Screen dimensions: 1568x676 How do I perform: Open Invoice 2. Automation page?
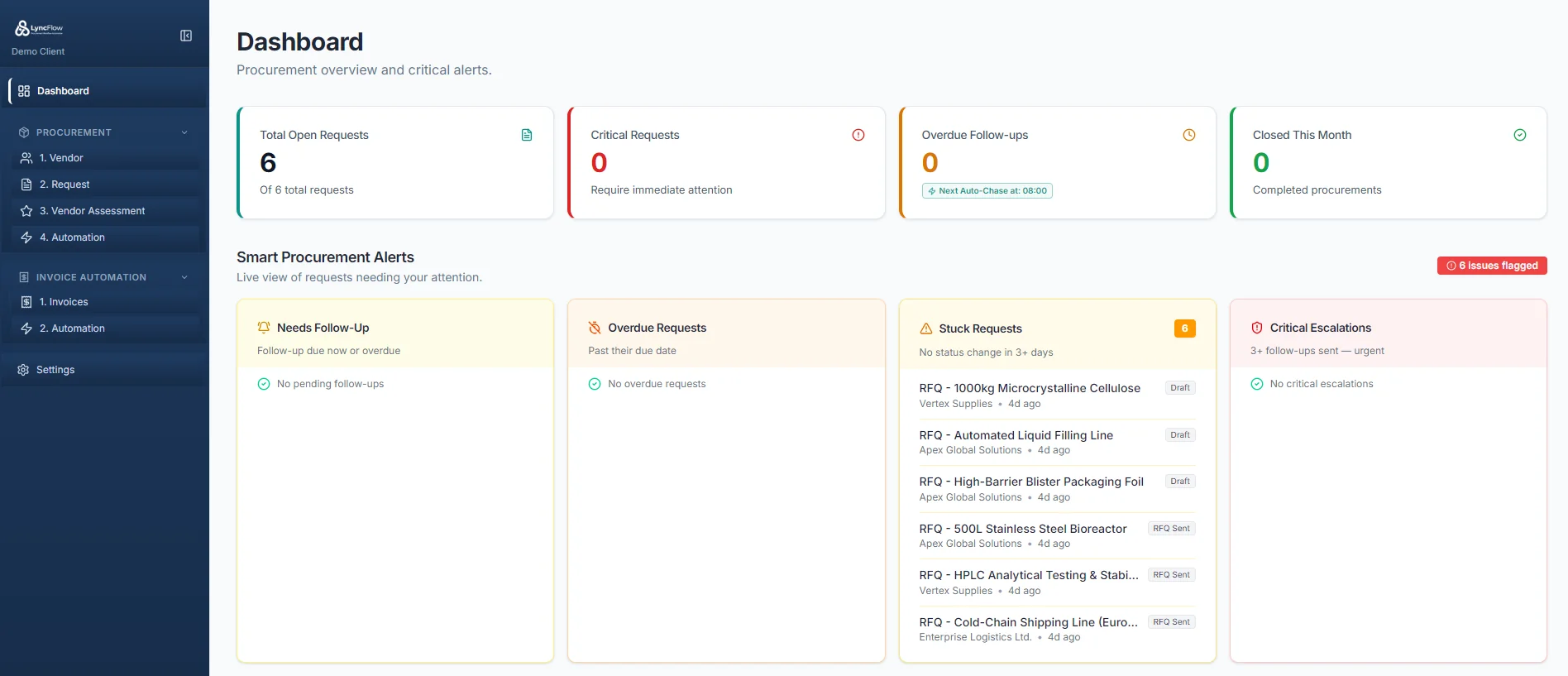pyautogui.click(x=107, y=328)
